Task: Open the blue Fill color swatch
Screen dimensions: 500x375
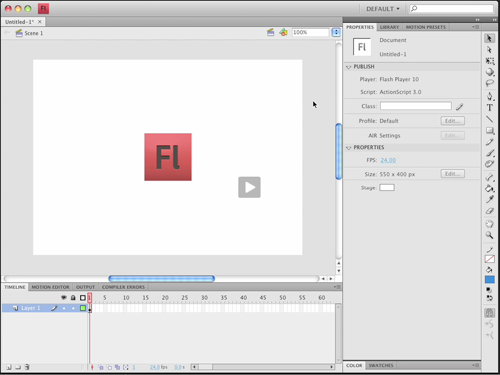Action: coord(490,279)
